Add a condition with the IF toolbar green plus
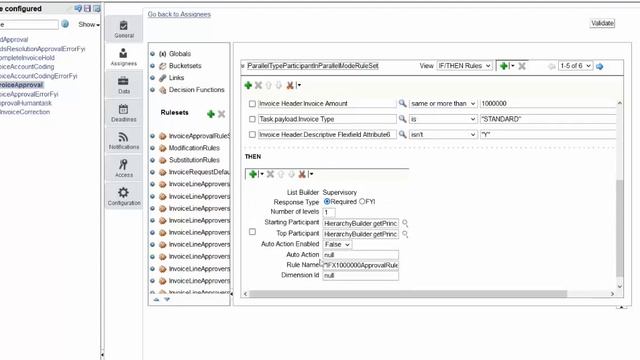The image size is (640, 360). (x=248, y=85)
